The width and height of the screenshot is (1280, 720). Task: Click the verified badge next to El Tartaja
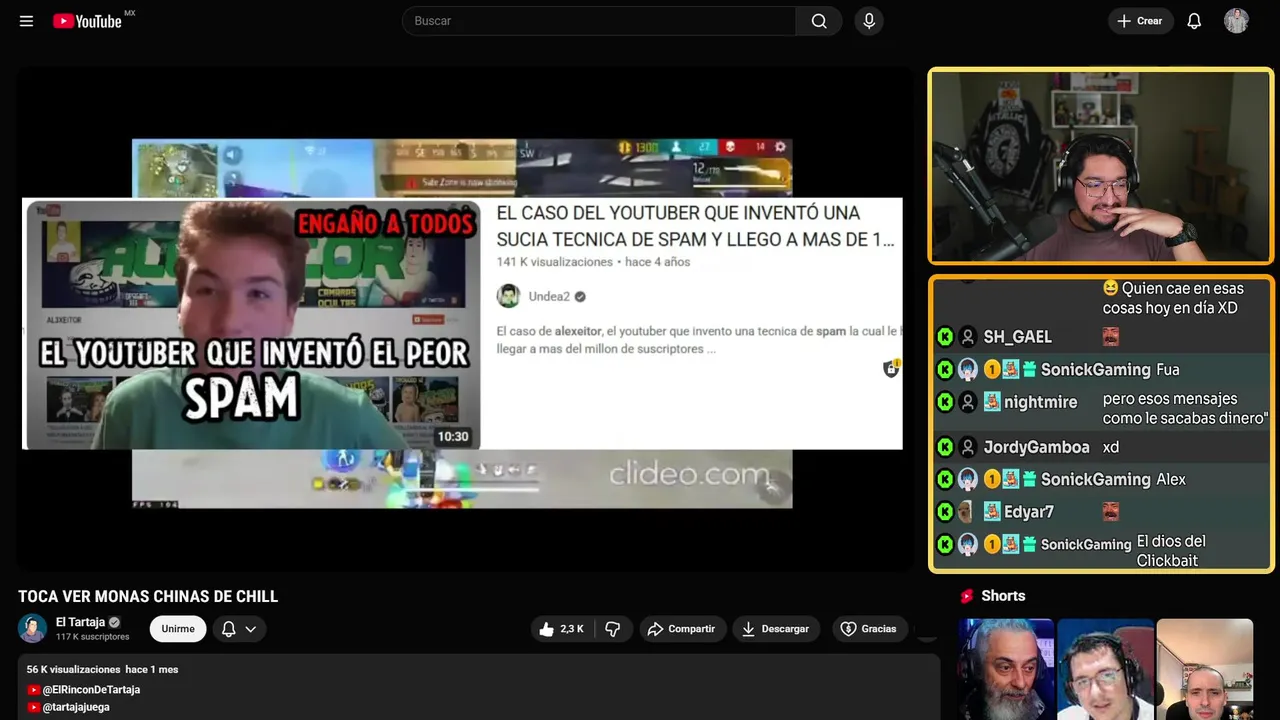(114, 622)
